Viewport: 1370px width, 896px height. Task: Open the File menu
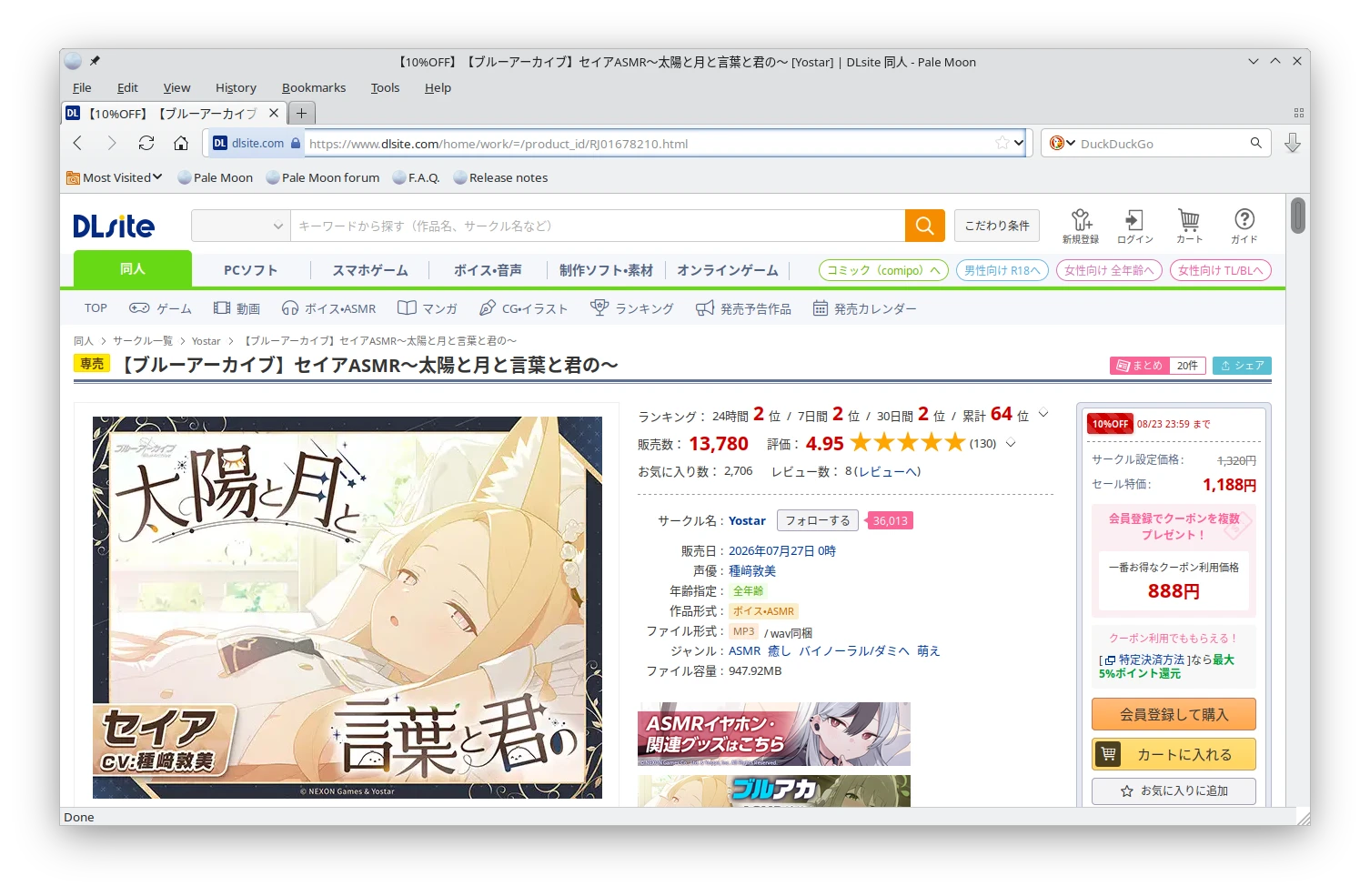pos(82,87)
